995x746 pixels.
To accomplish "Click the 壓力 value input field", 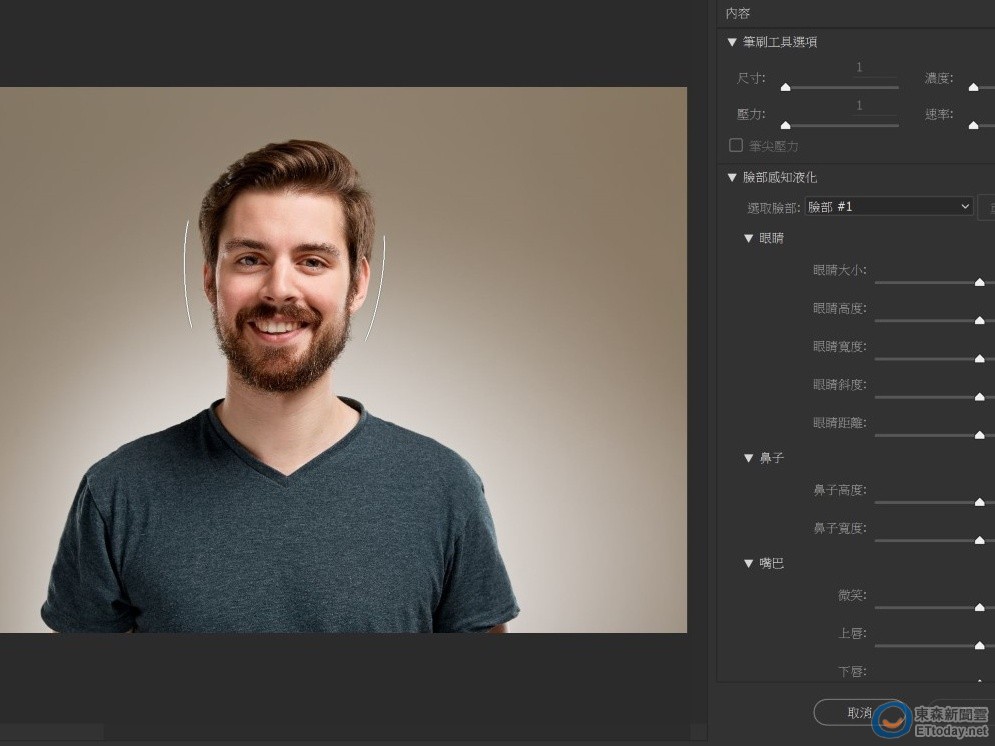I will [859, 106].
